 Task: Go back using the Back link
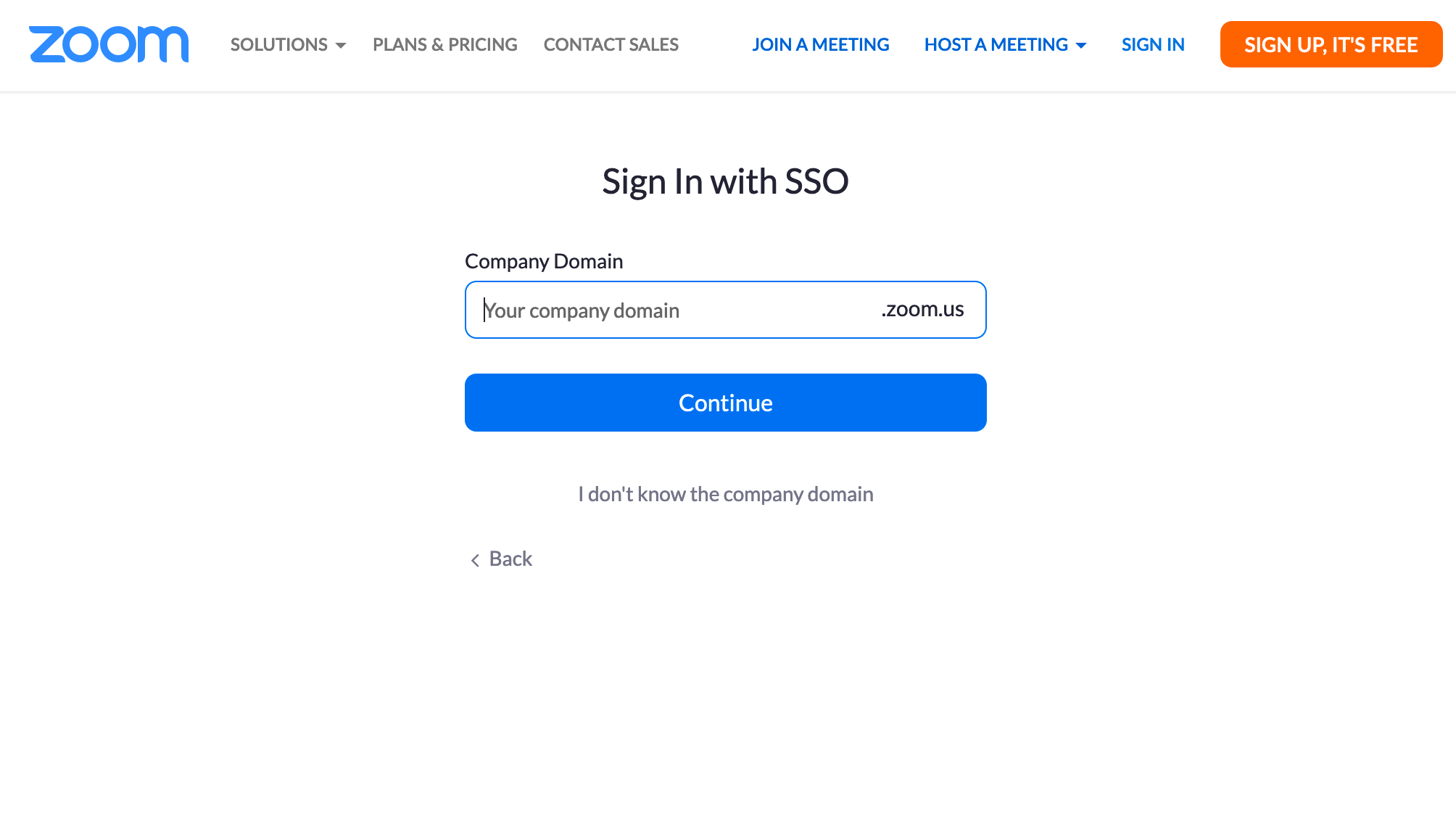pyautogui.click(x=510, y=559)
